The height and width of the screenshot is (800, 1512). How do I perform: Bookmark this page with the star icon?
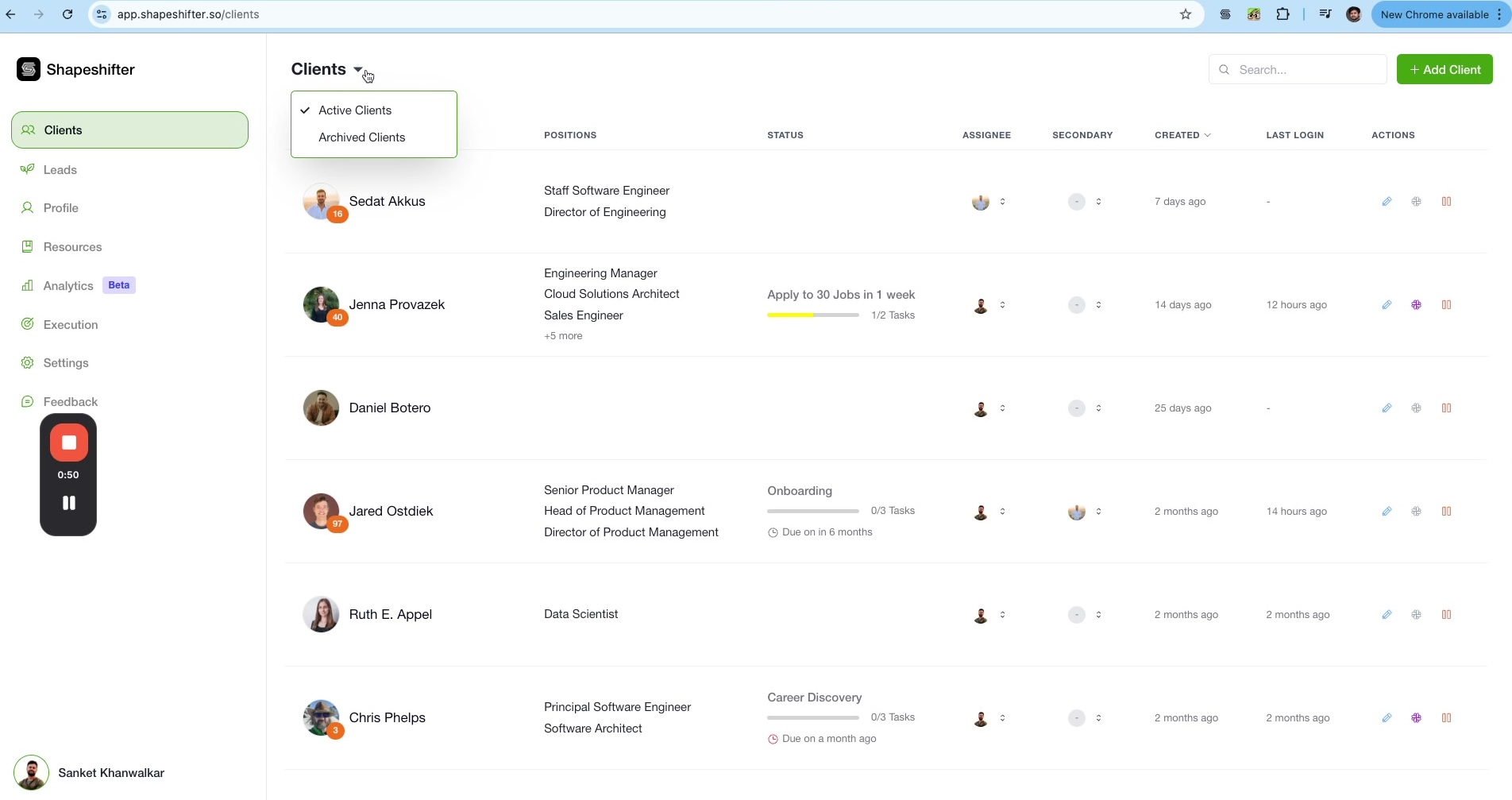click(x=1186, y=14)
